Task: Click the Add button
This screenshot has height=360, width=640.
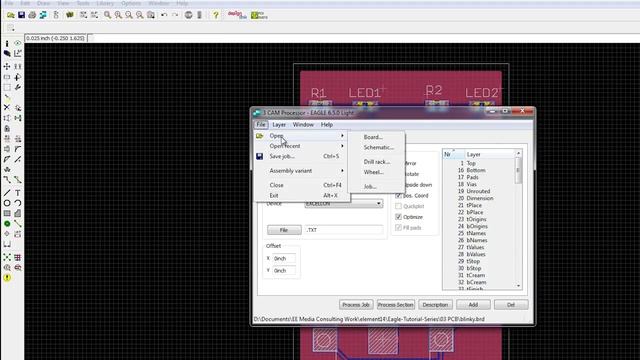Action: coord(473,305)
